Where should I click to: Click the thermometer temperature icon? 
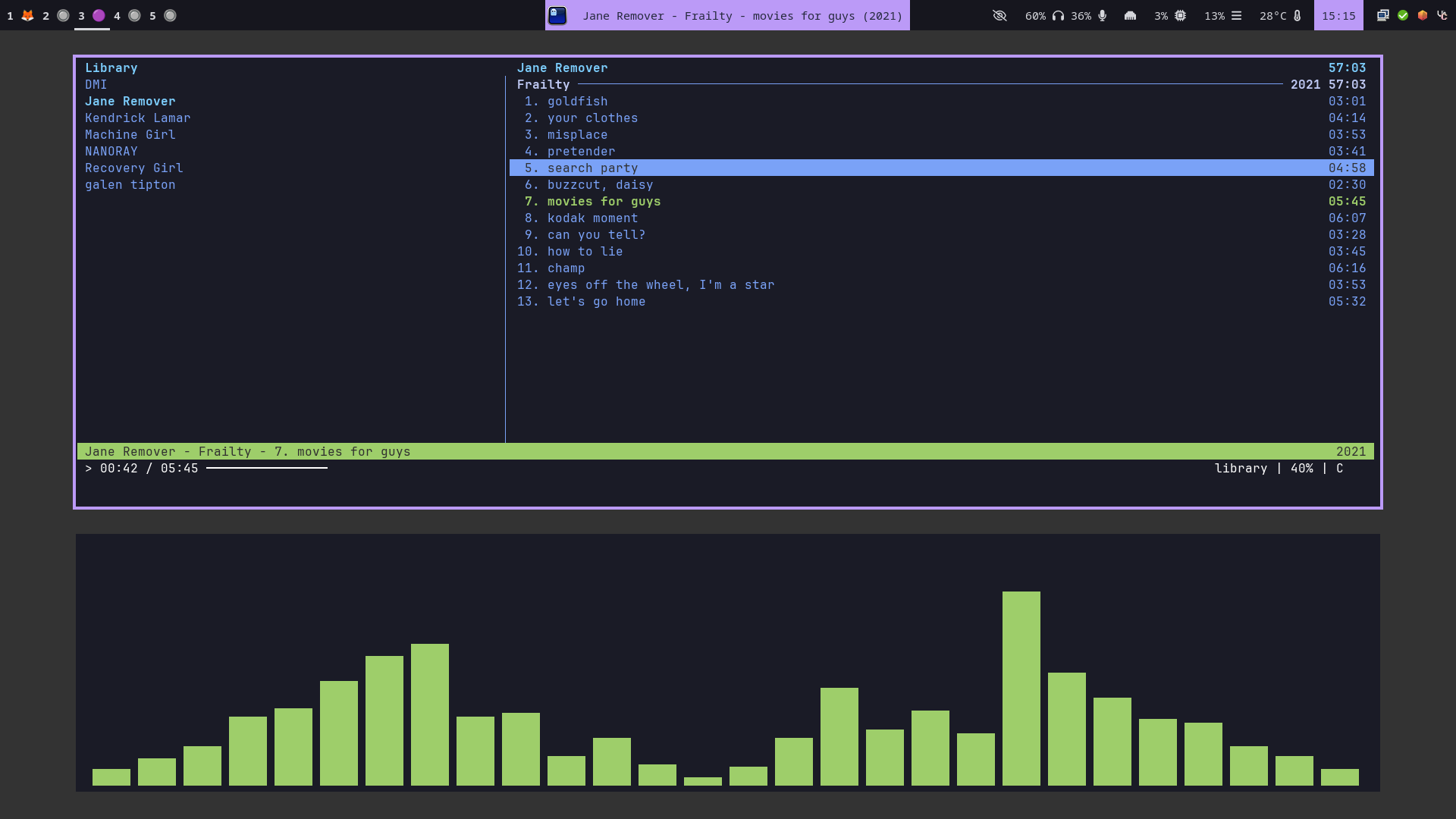click(x=1298, y=15)
